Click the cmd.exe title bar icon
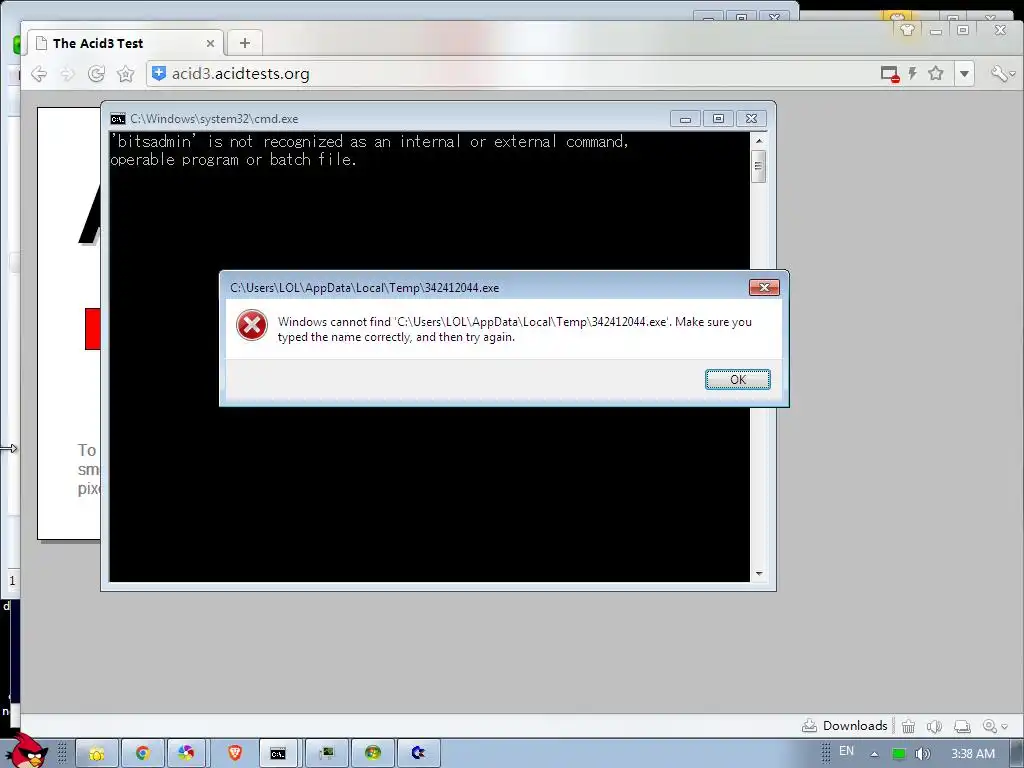Screen dimensions: 1024x768 point(118,119)
